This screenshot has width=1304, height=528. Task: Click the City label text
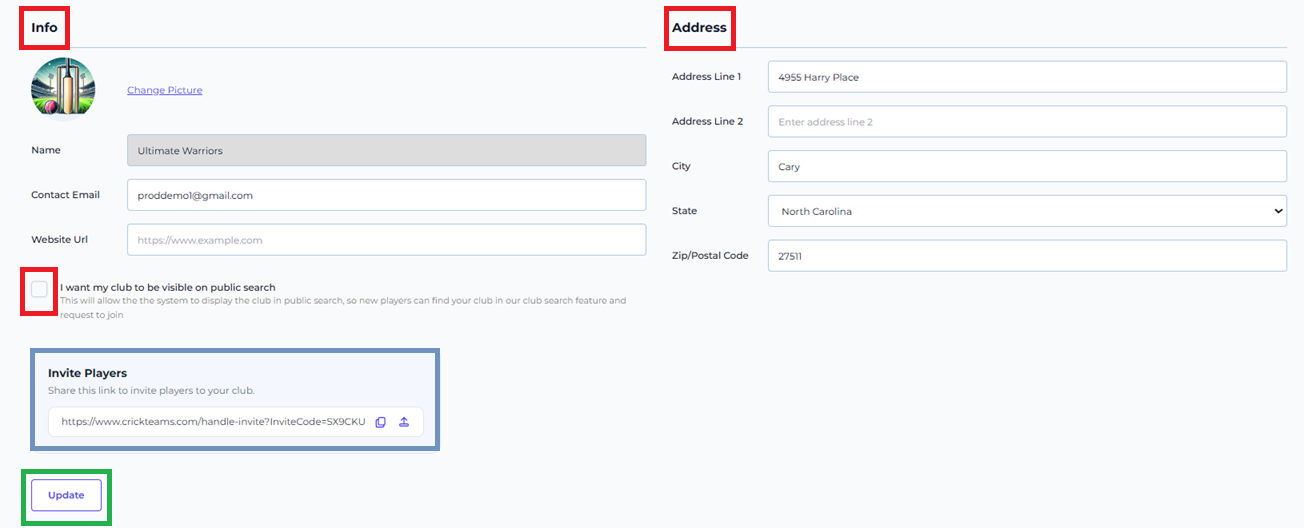point(681,166)
